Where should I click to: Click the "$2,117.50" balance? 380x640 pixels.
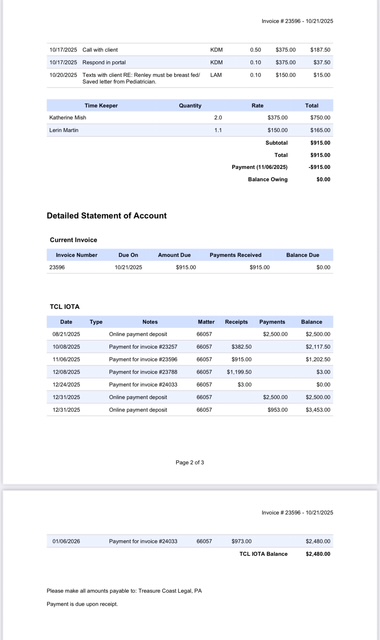(318, 347)
